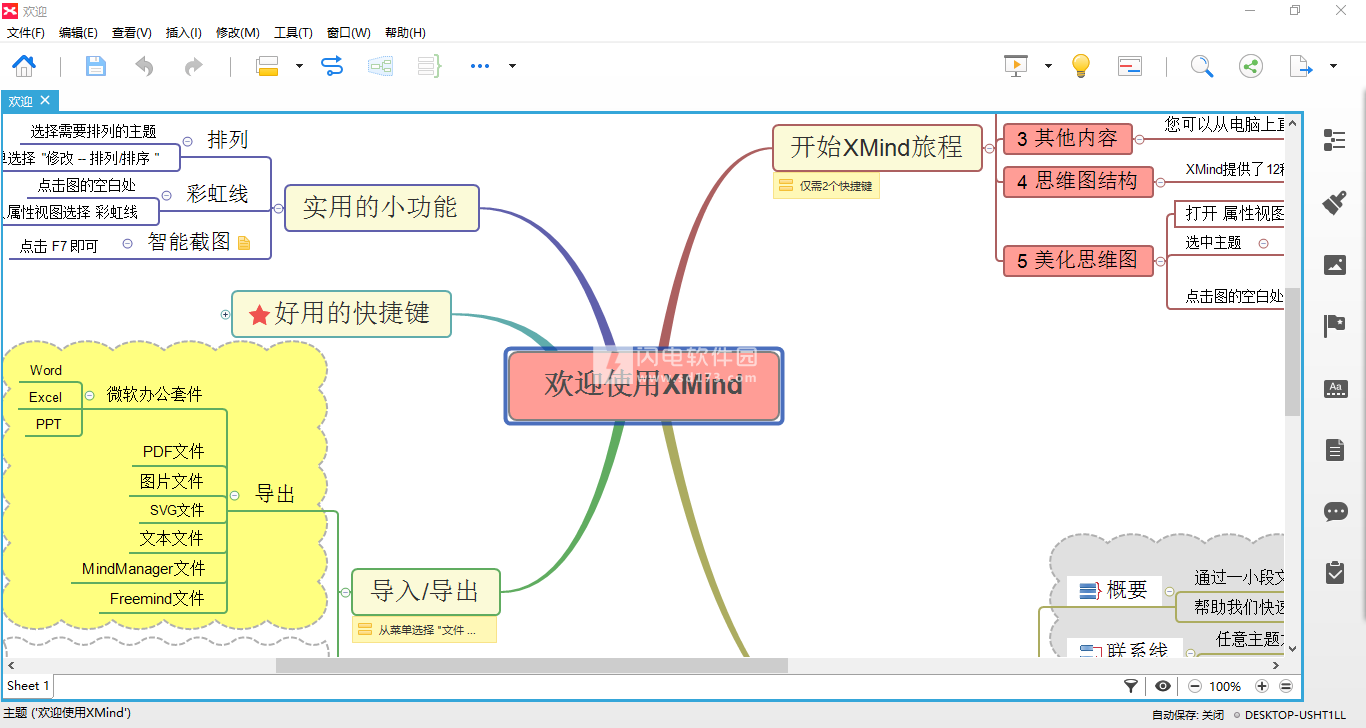Collapse the 5 美化思维图 topic
This screenshot has width=1366, height=728.
click(1160, 261)
